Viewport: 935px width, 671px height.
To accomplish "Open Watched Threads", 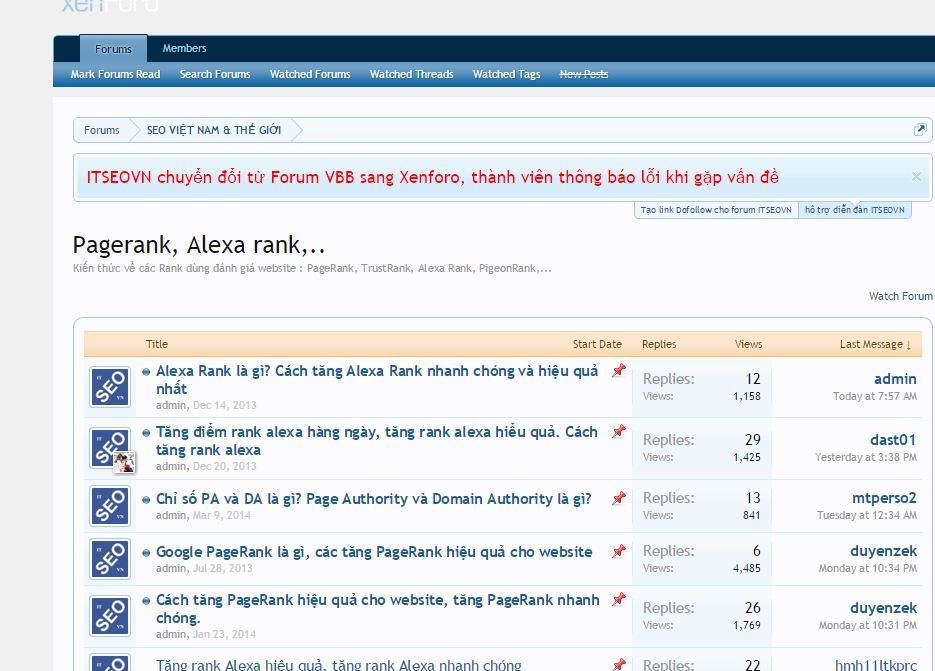I will (411, 75).
